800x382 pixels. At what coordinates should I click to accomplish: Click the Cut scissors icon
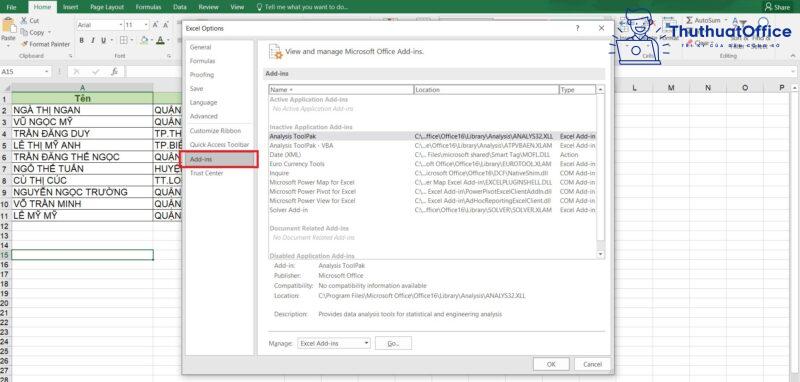tap(23, 21)
